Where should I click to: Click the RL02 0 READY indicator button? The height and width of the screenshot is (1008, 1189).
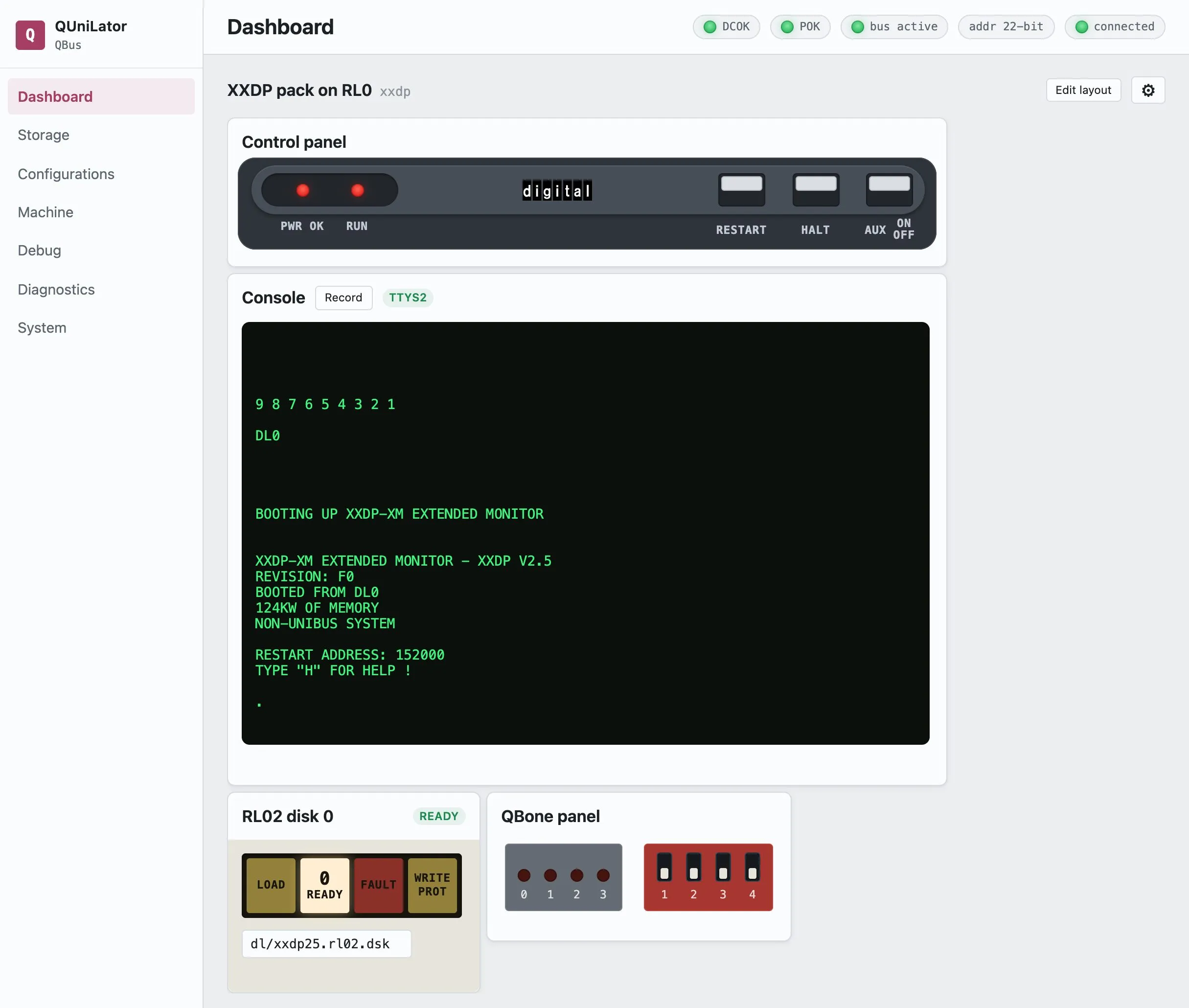[x=324, y=885]
